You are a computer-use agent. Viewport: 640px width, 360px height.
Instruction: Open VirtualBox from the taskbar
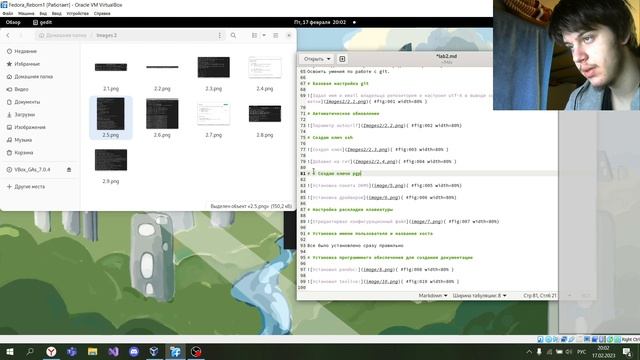(154, 352)
